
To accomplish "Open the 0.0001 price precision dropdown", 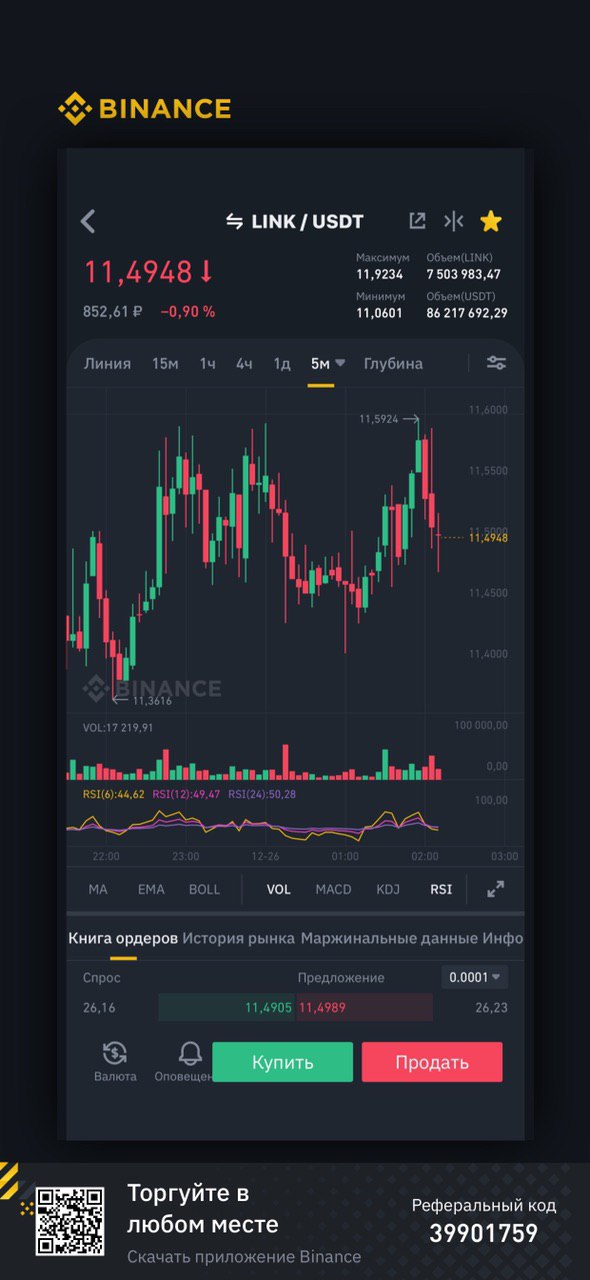I will [476, 977].
